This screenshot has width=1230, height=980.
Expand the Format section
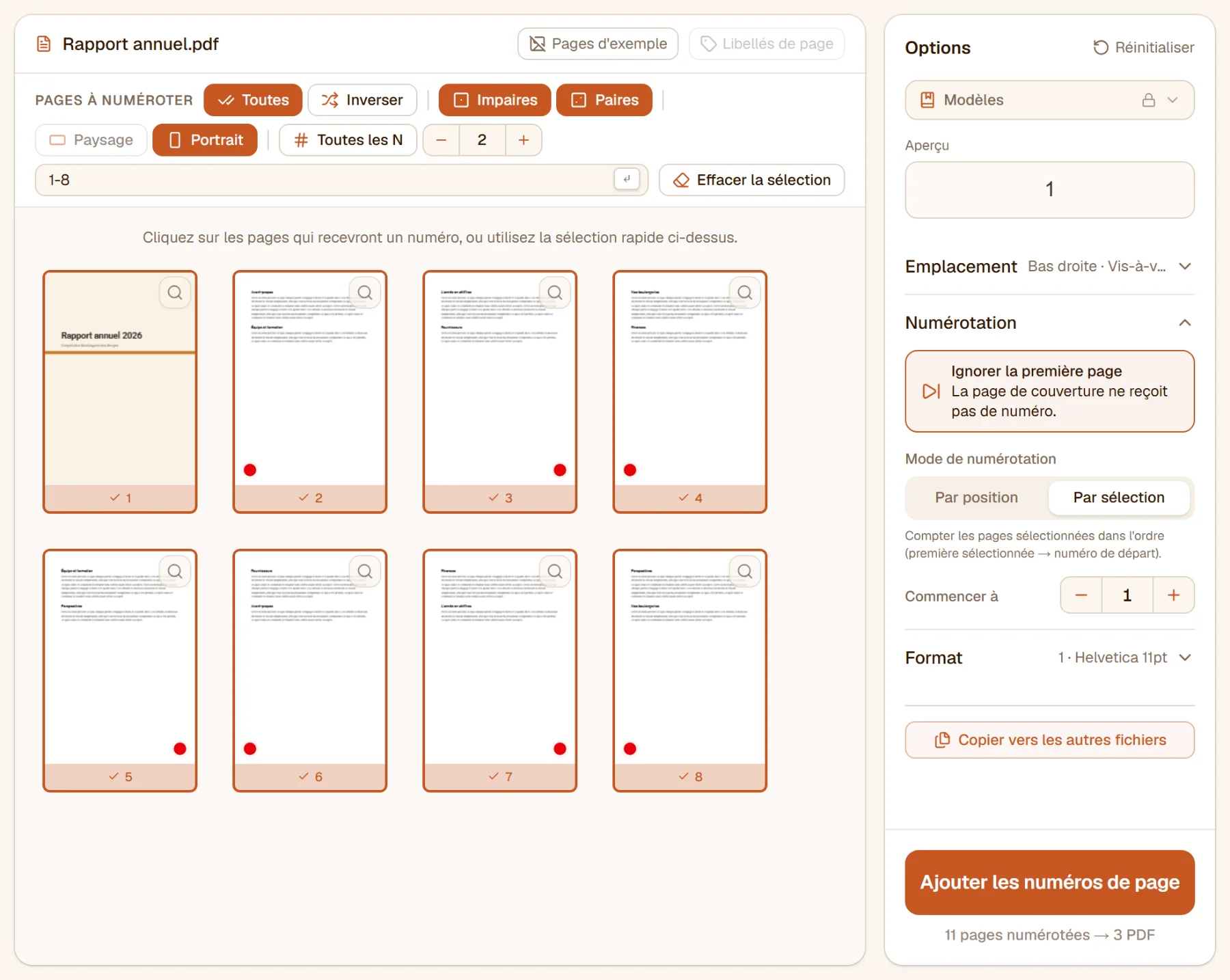1050,657
